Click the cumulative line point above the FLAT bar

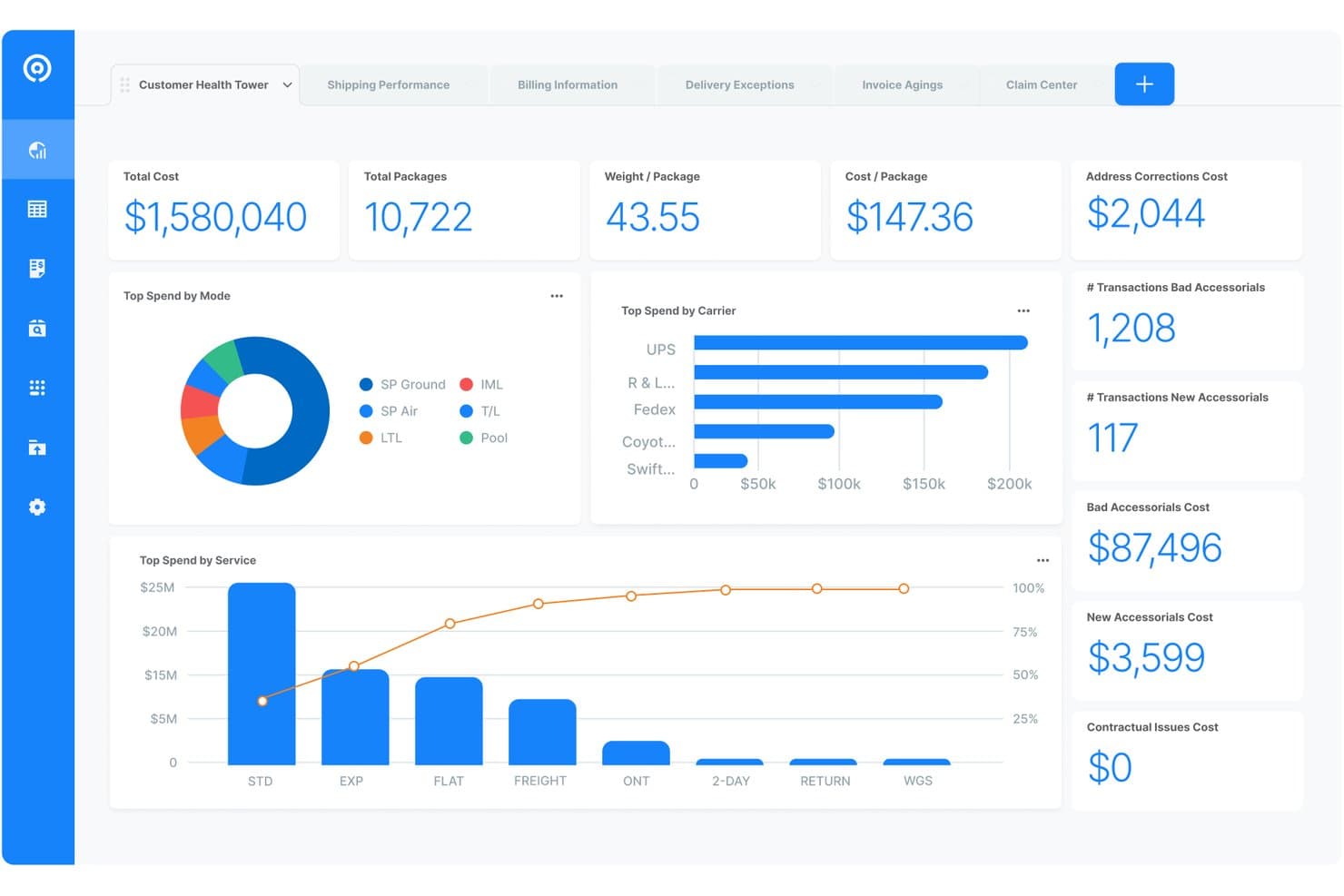pyautogui.click(x=450, y=624)
